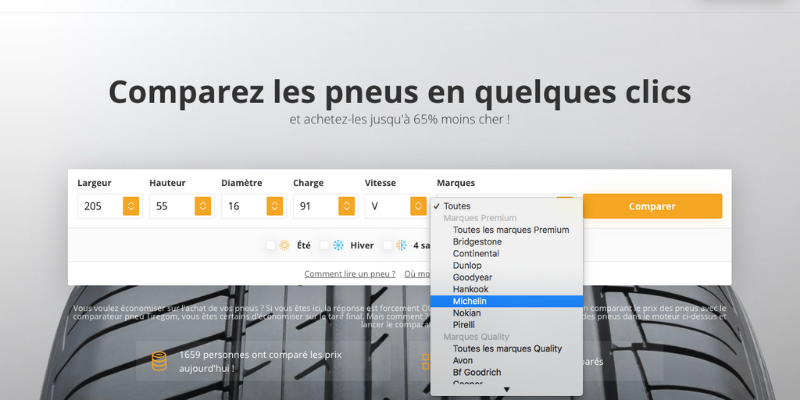Open the Diamètre dropdown arrow
The height and width of the screenshot is (400, 800).
pos(275,206)
